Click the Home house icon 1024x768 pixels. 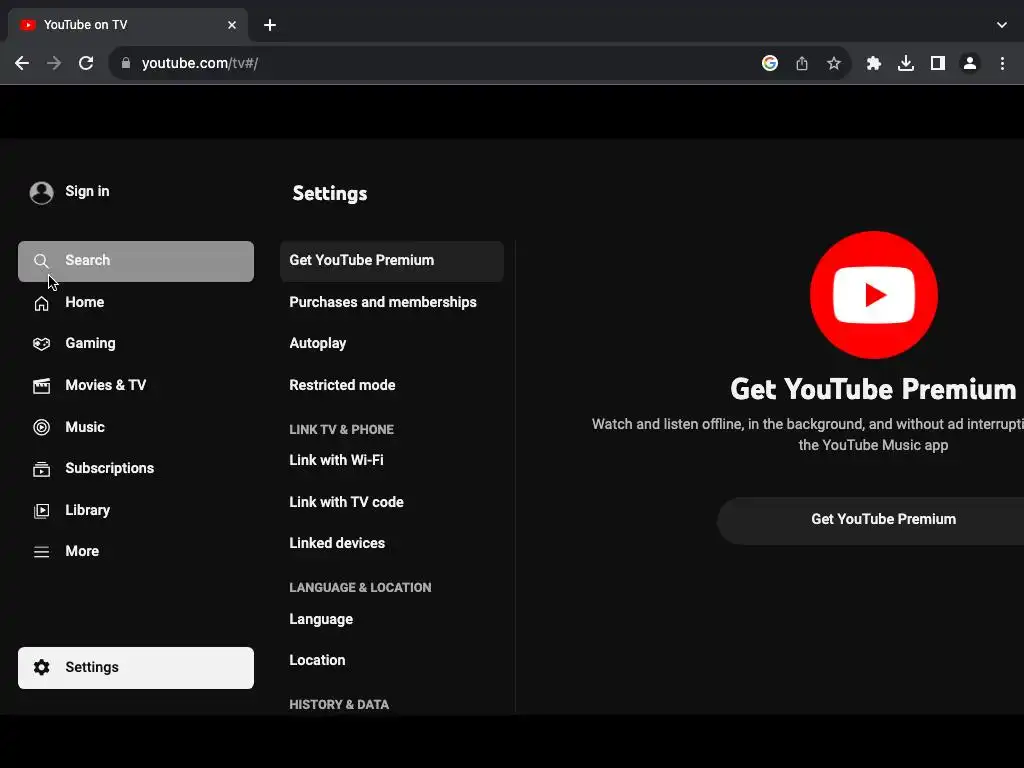click(x=41, y=303)
